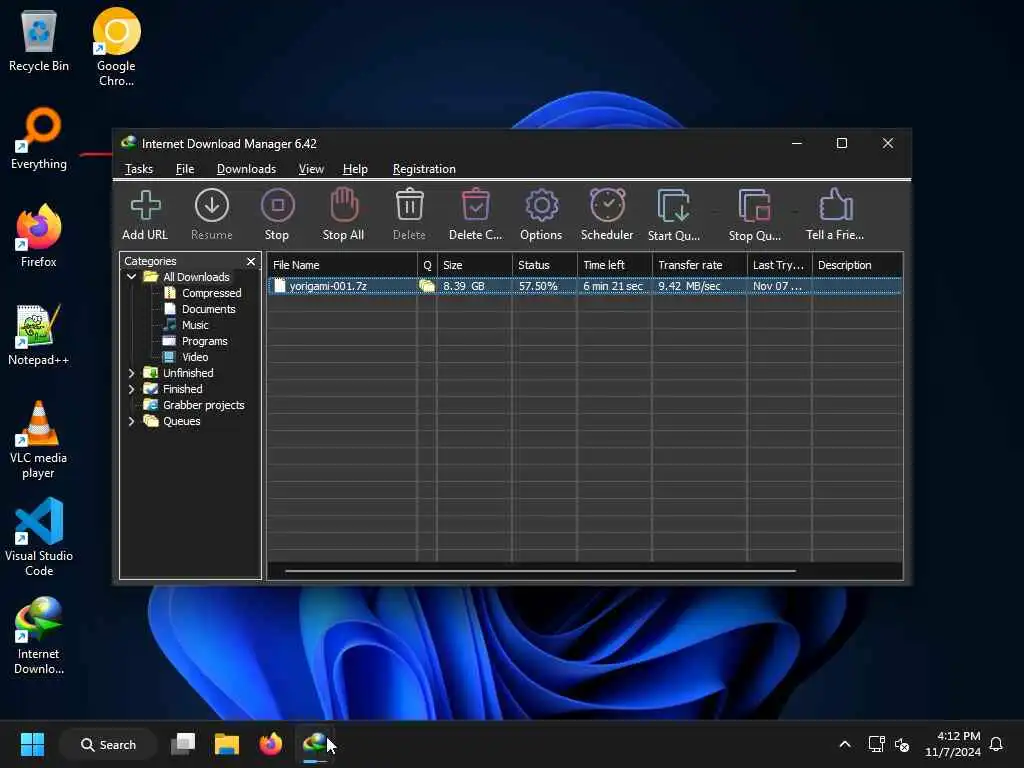Image resolution: width=1024 pixels, height=768 pixels.
Task: Sort by File Name column header
Action: tap(342, 265)
